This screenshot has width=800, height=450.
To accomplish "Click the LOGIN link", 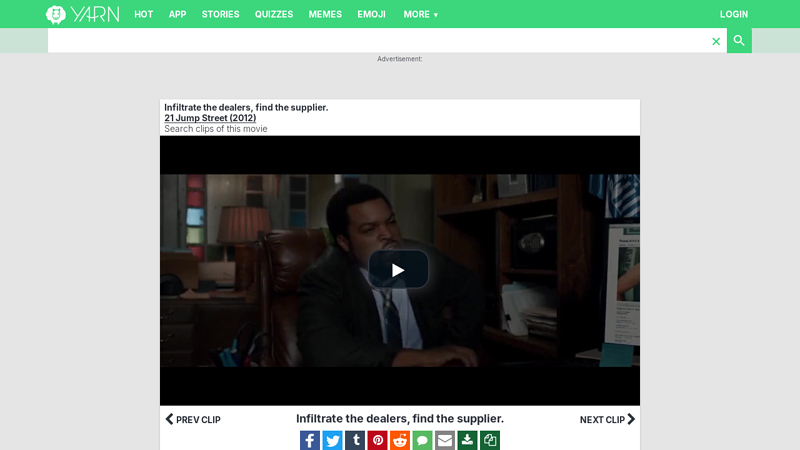I will [734, 14].
